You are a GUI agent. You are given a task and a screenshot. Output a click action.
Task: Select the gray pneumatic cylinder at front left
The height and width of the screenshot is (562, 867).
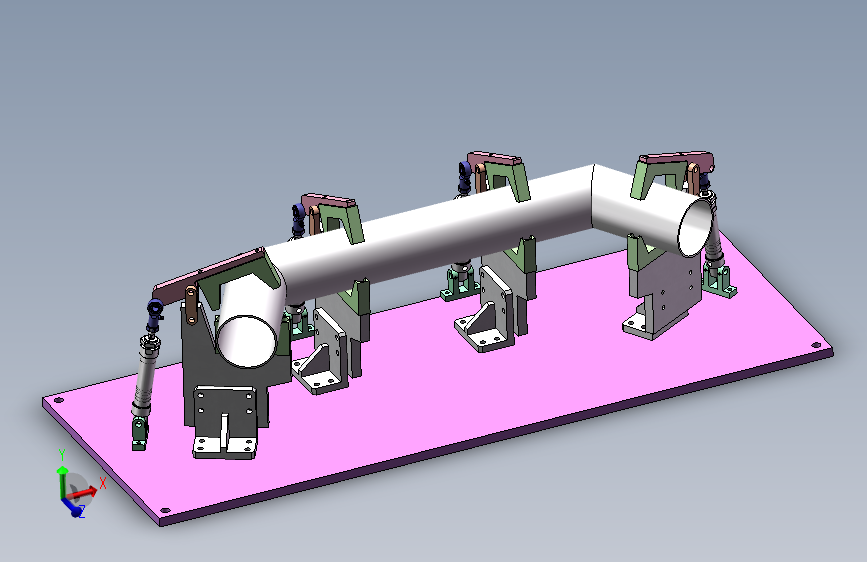click(144, 376)
